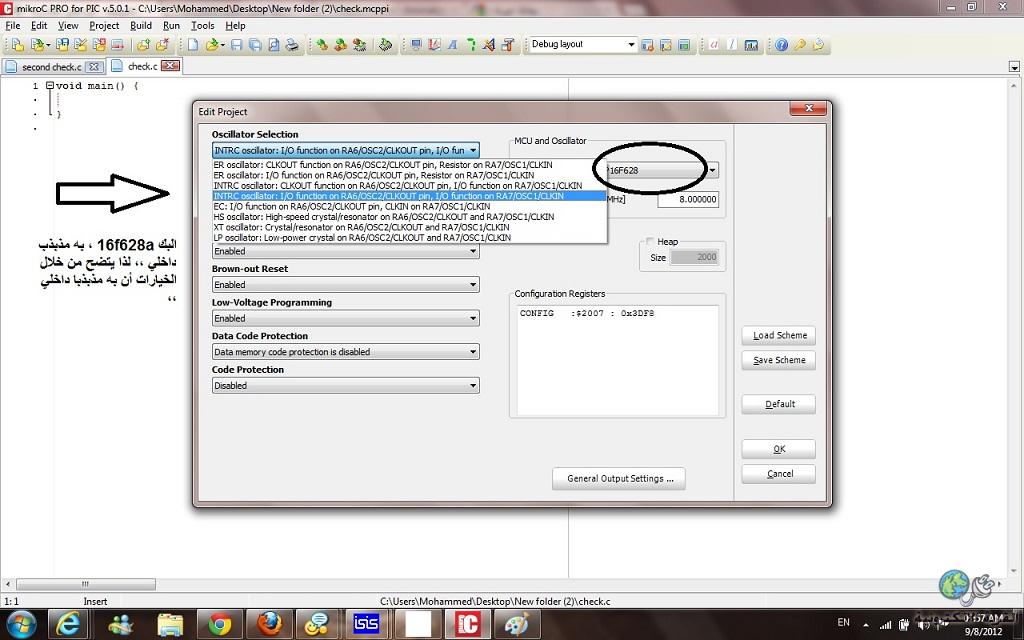Click the New Project toolbar icon
This screenshot has height=640, width=1024.
18,44
